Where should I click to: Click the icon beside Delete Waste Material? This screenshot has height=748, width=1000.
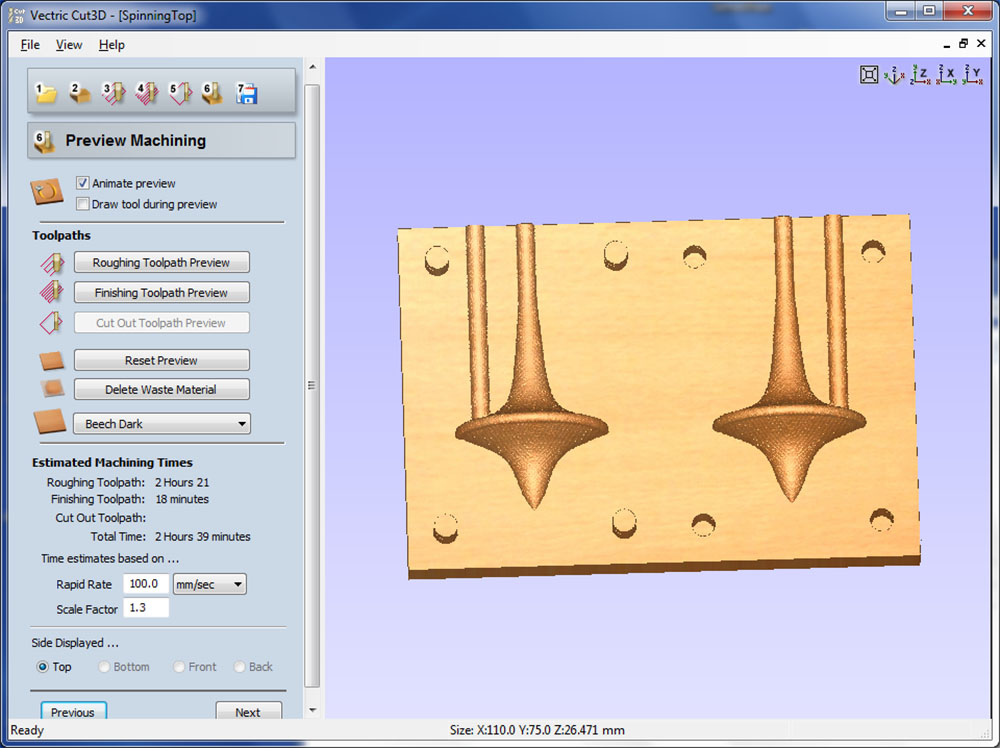[52, 389]
